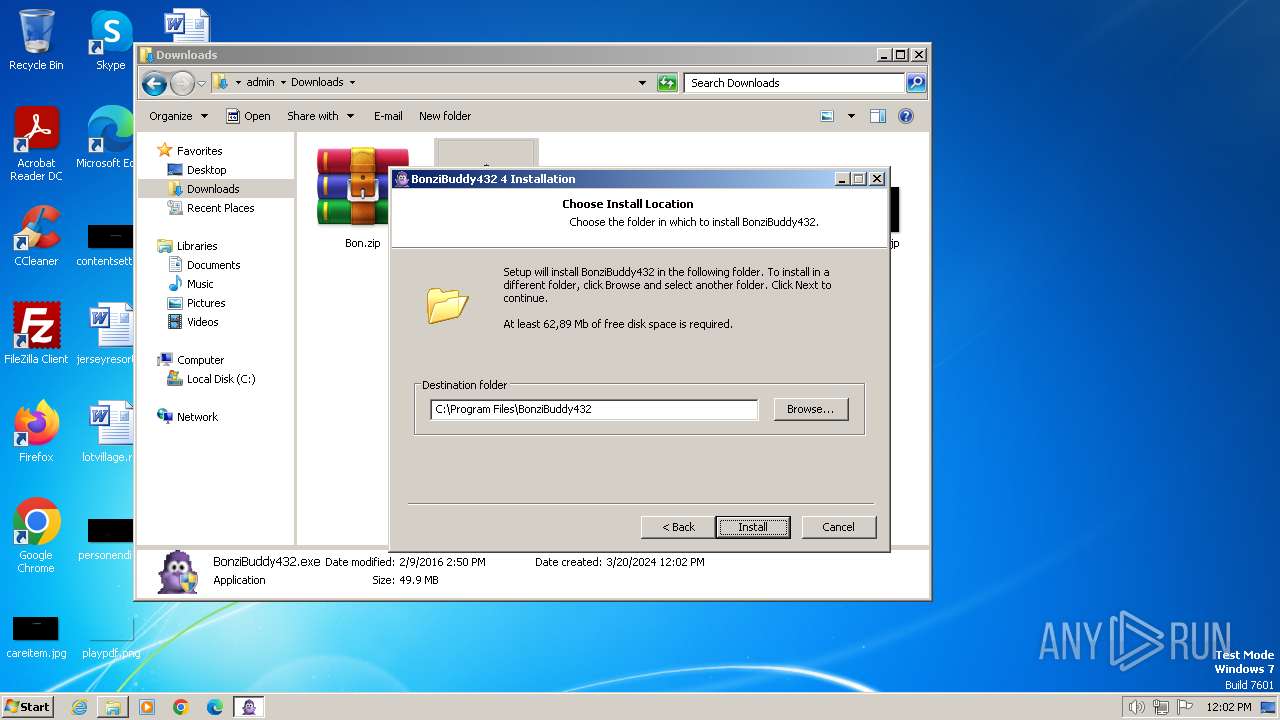Expand address bar history dropdown
1280x720 pixels.
point(642,83)
